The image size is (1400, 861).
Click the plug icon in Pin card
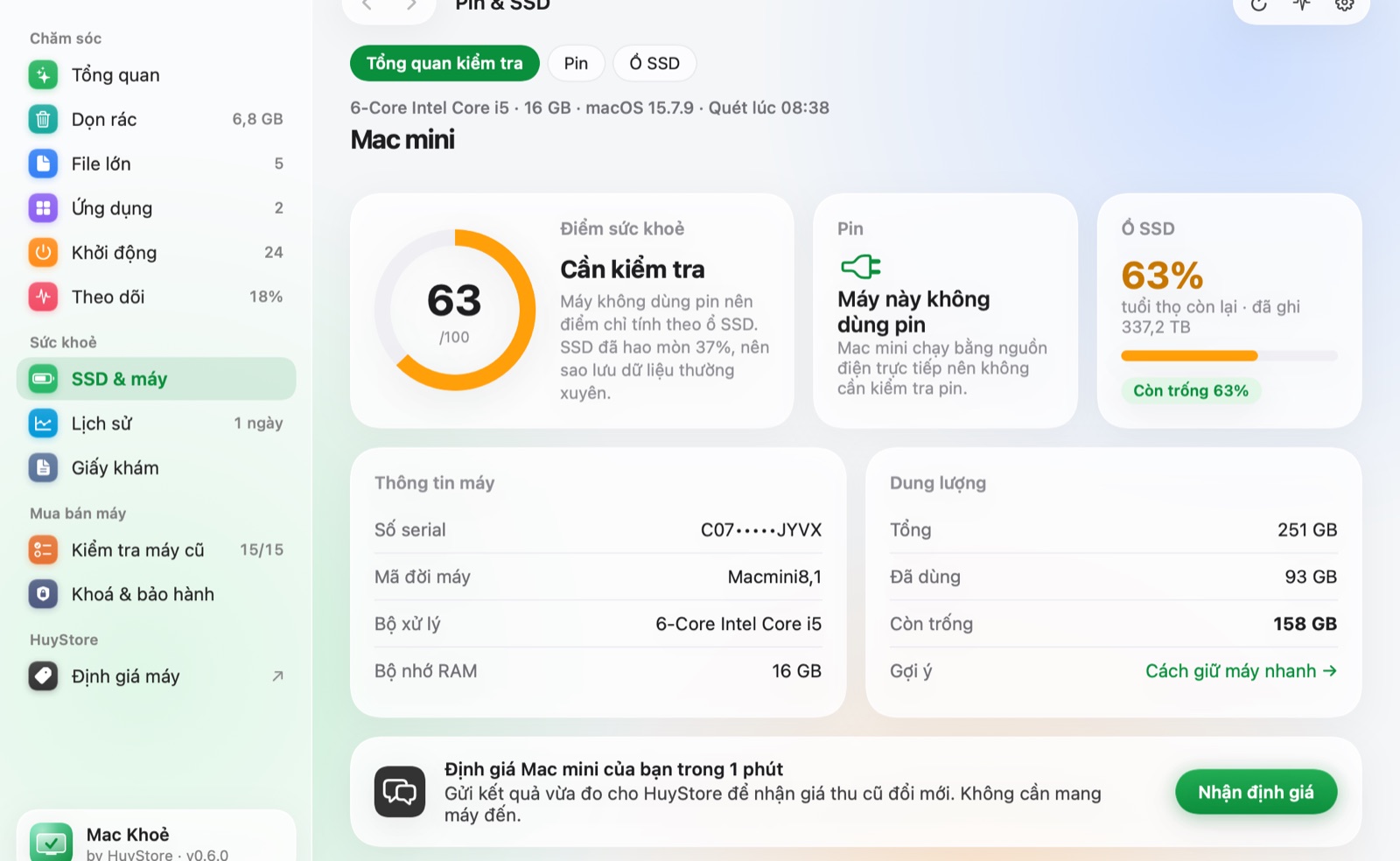coord(861,266)
